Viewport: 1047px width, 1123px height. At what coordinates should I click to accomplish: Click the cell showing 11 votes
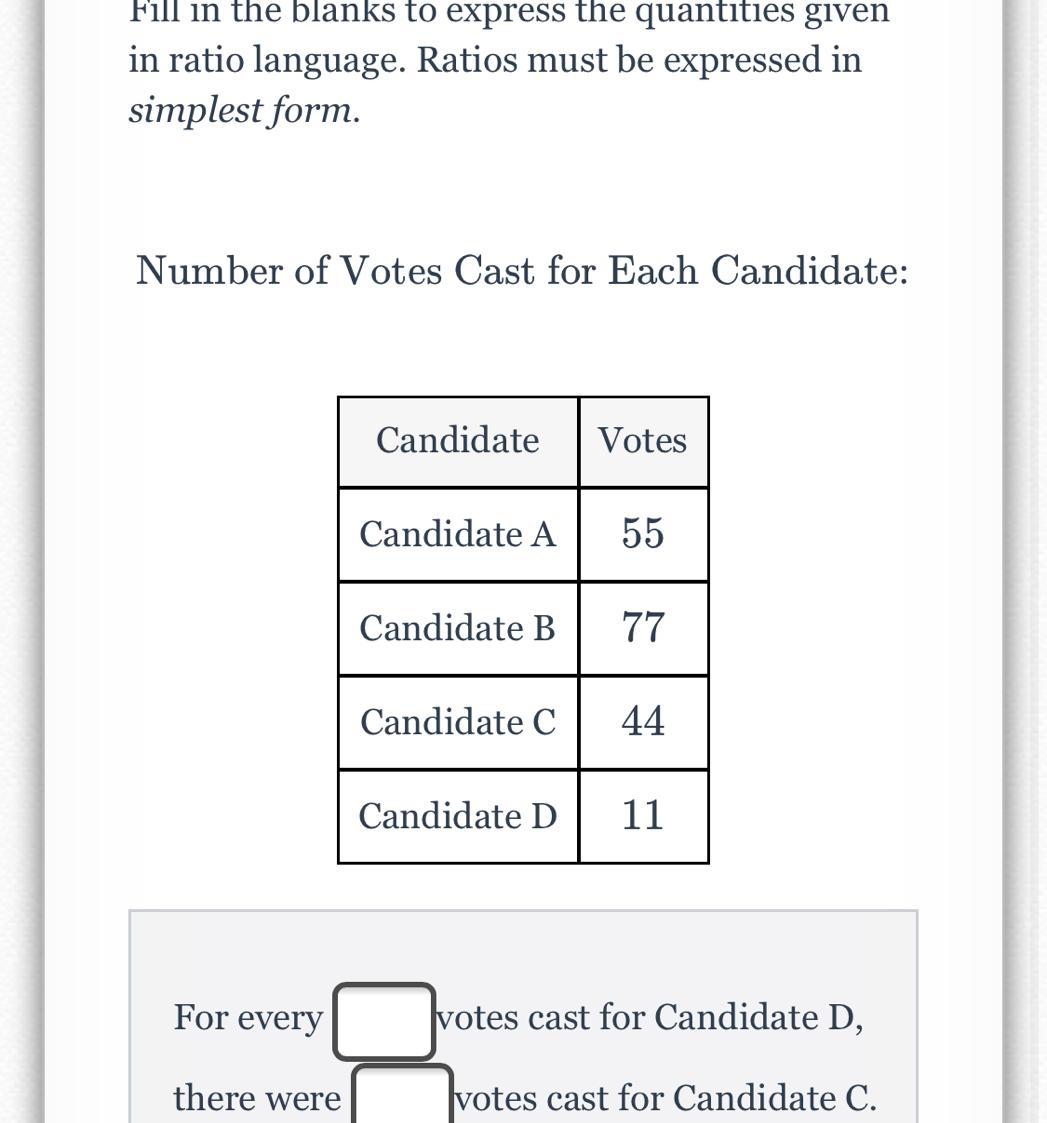[643, 816]
